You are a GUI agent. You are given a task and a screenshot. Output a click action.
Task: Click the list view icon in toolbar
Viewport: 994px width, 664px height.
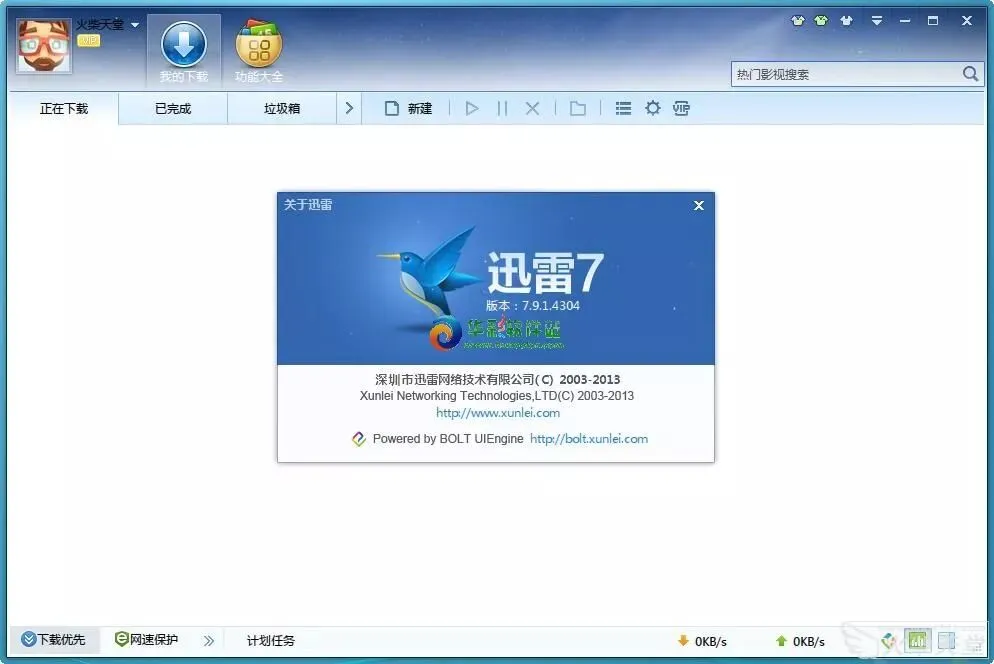pyautogui.click(x=623, y=108)
